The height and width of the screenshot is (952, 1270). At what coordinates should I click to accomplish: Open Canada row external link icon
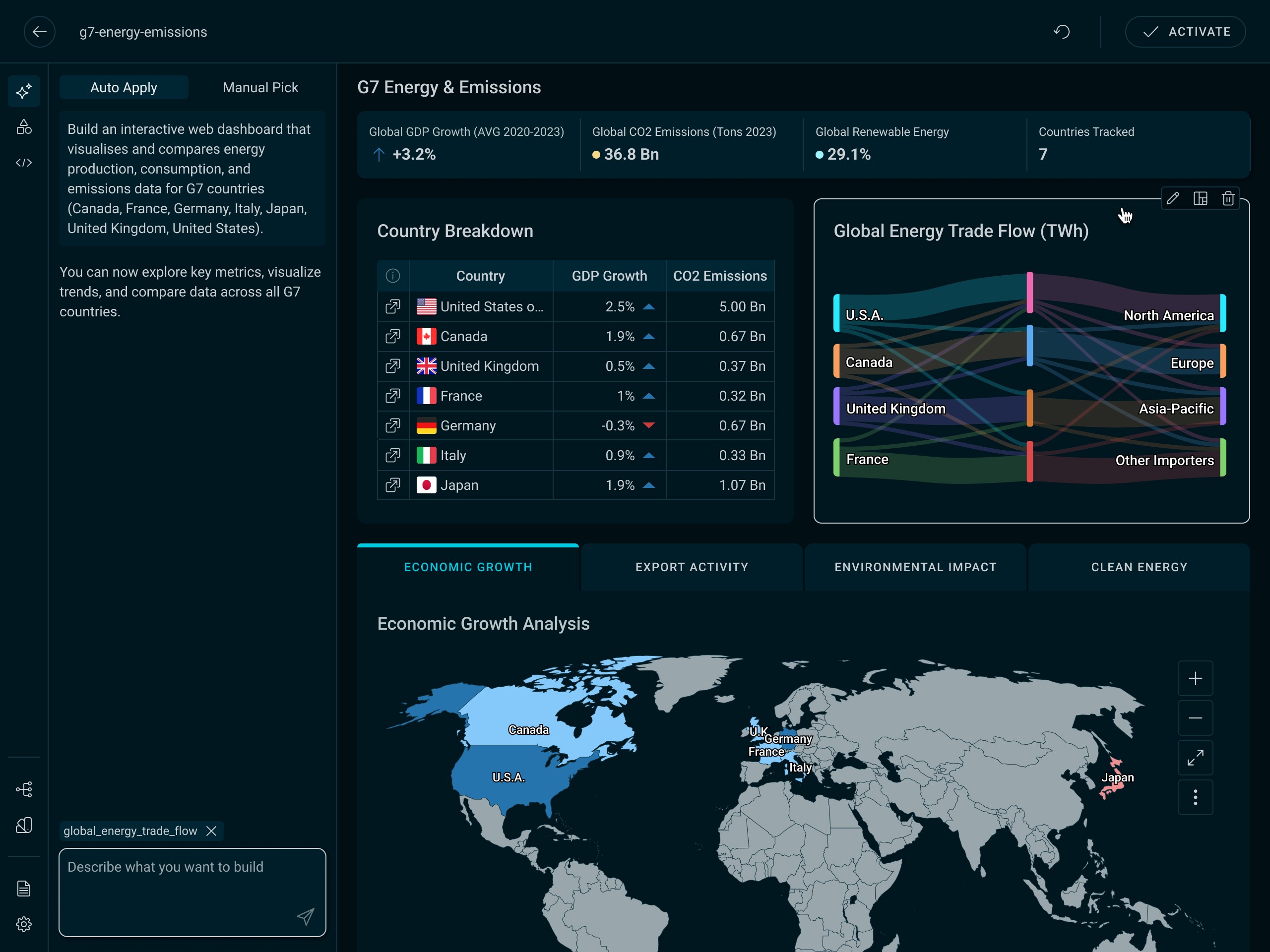point(393,336)
